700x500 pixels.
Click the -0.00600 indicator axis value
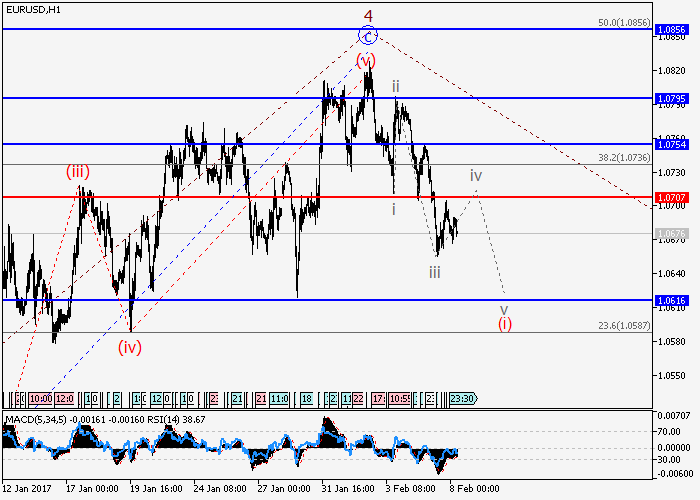[674, 474]
